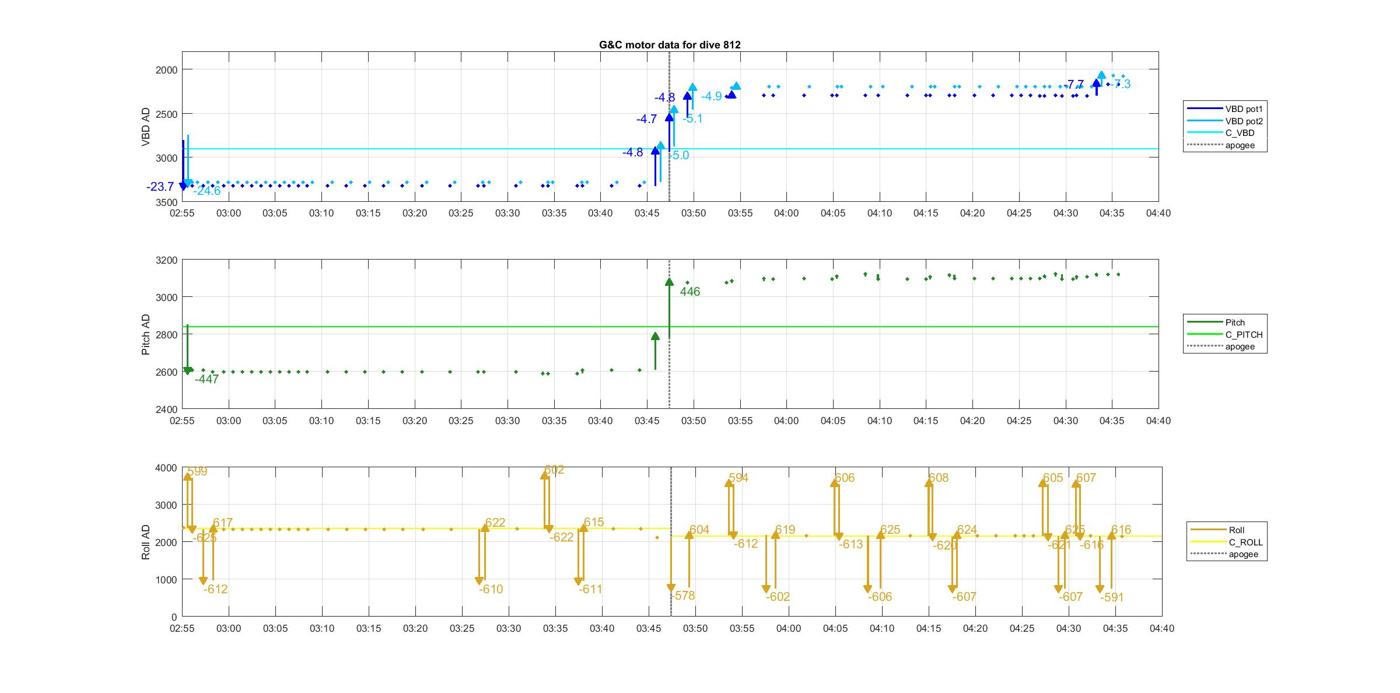Click the "606" roll data label
Viewport: 1400px width, 693px height.
[845, 479]
